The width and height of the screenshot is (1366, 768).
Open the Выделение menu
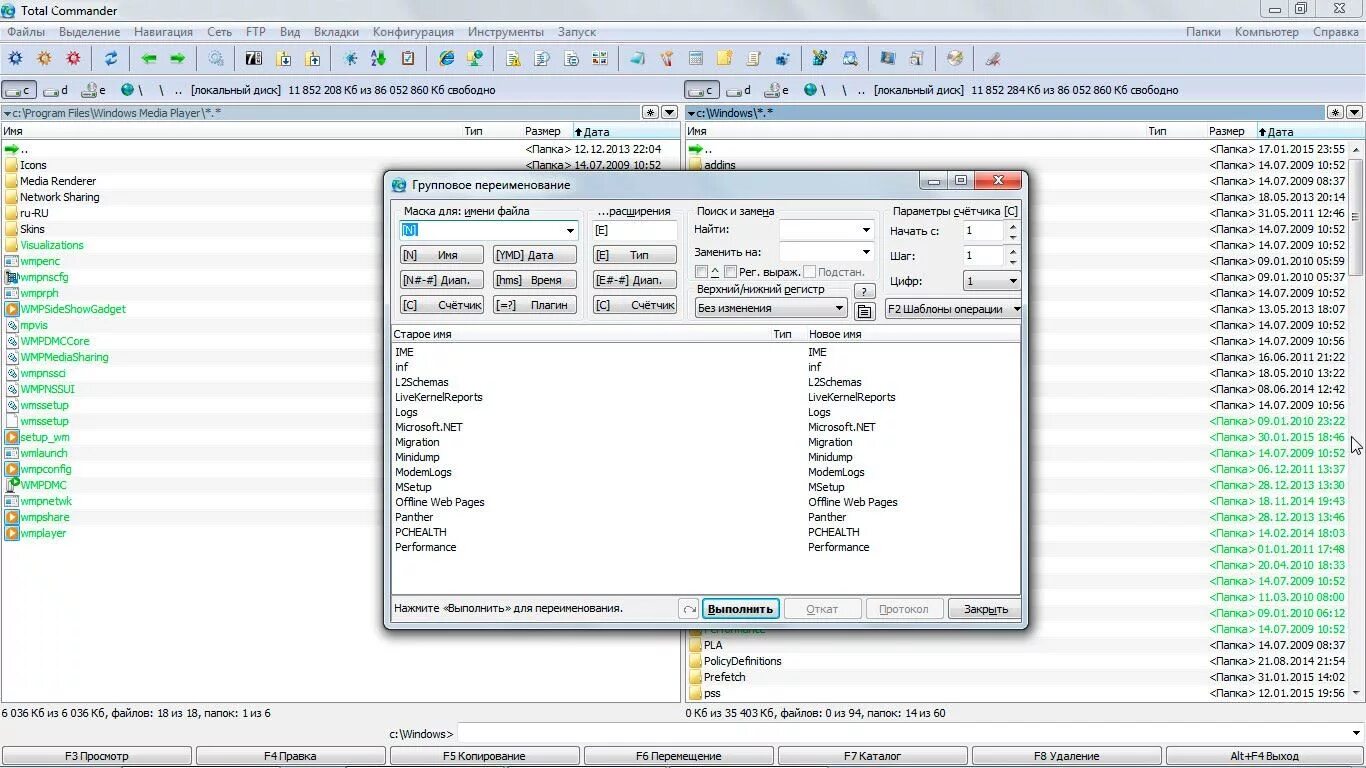tap(89, 32)
